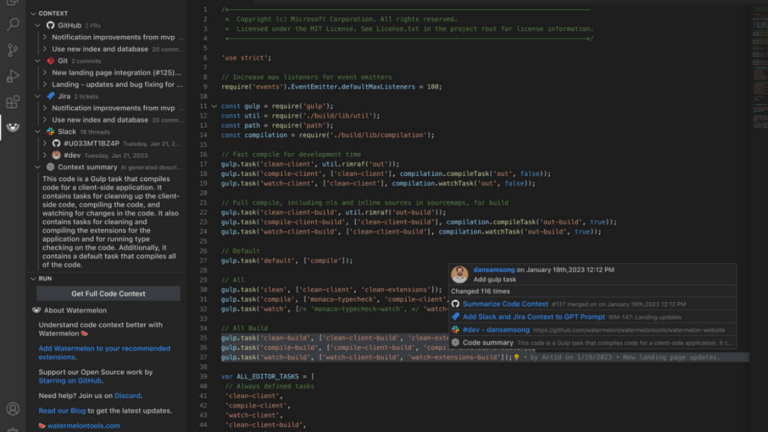Open the Starring on GitHub link
The height and width of the screenshot is (432, 768).
70,381
